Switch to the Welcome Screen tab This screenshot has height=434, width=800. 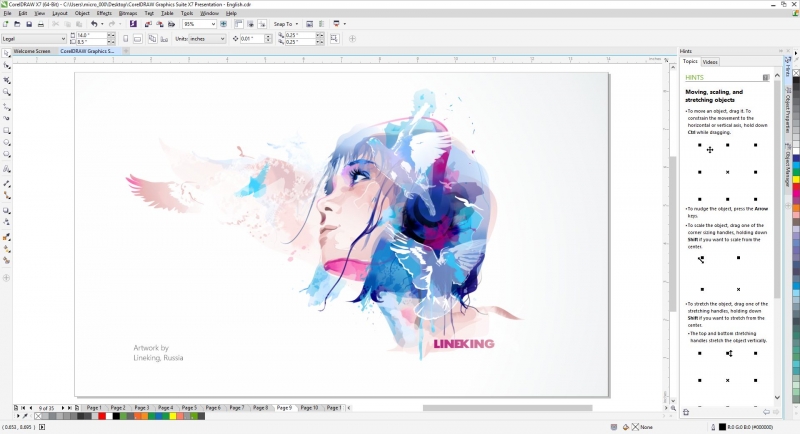pyautogui.click(x=32, y=50)
